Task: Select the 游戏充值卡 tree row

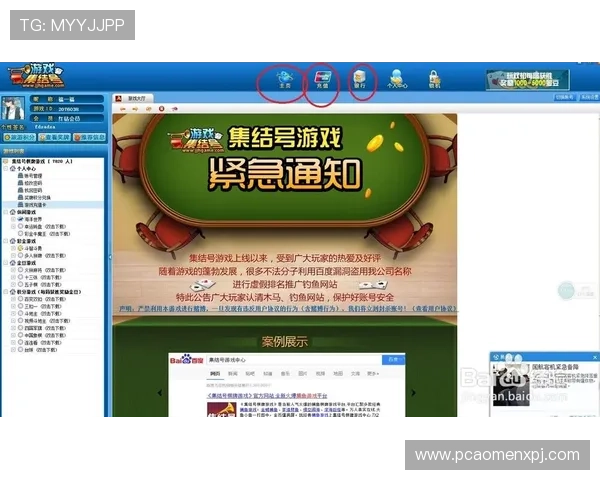Action: point(53,205)
